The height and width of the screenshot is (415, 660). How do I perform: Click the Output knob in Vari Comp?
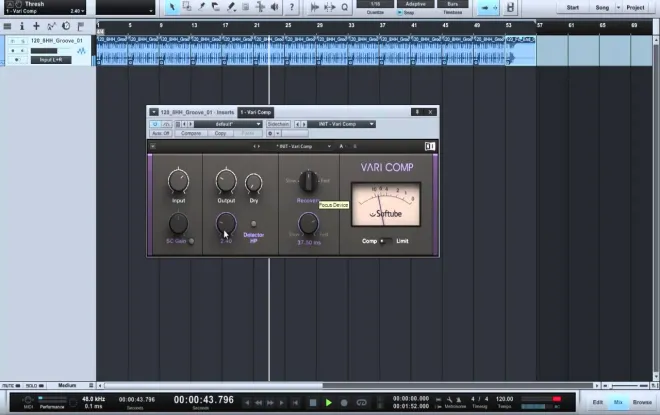point(226,181)
